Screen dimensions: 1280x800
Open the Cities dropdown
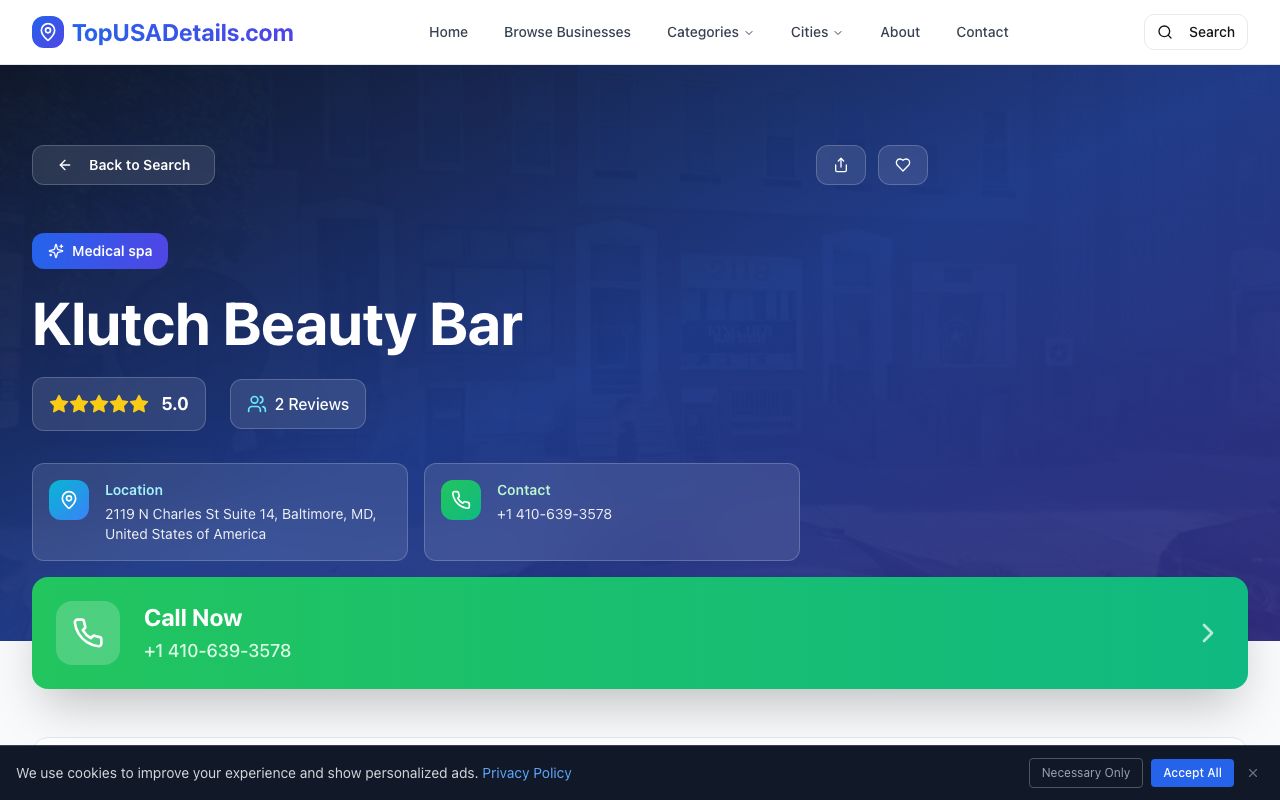pos(816,32)
